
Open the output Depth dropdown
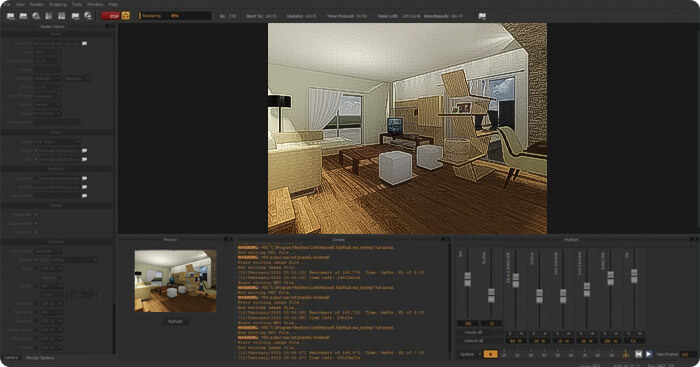click(57, 142)
